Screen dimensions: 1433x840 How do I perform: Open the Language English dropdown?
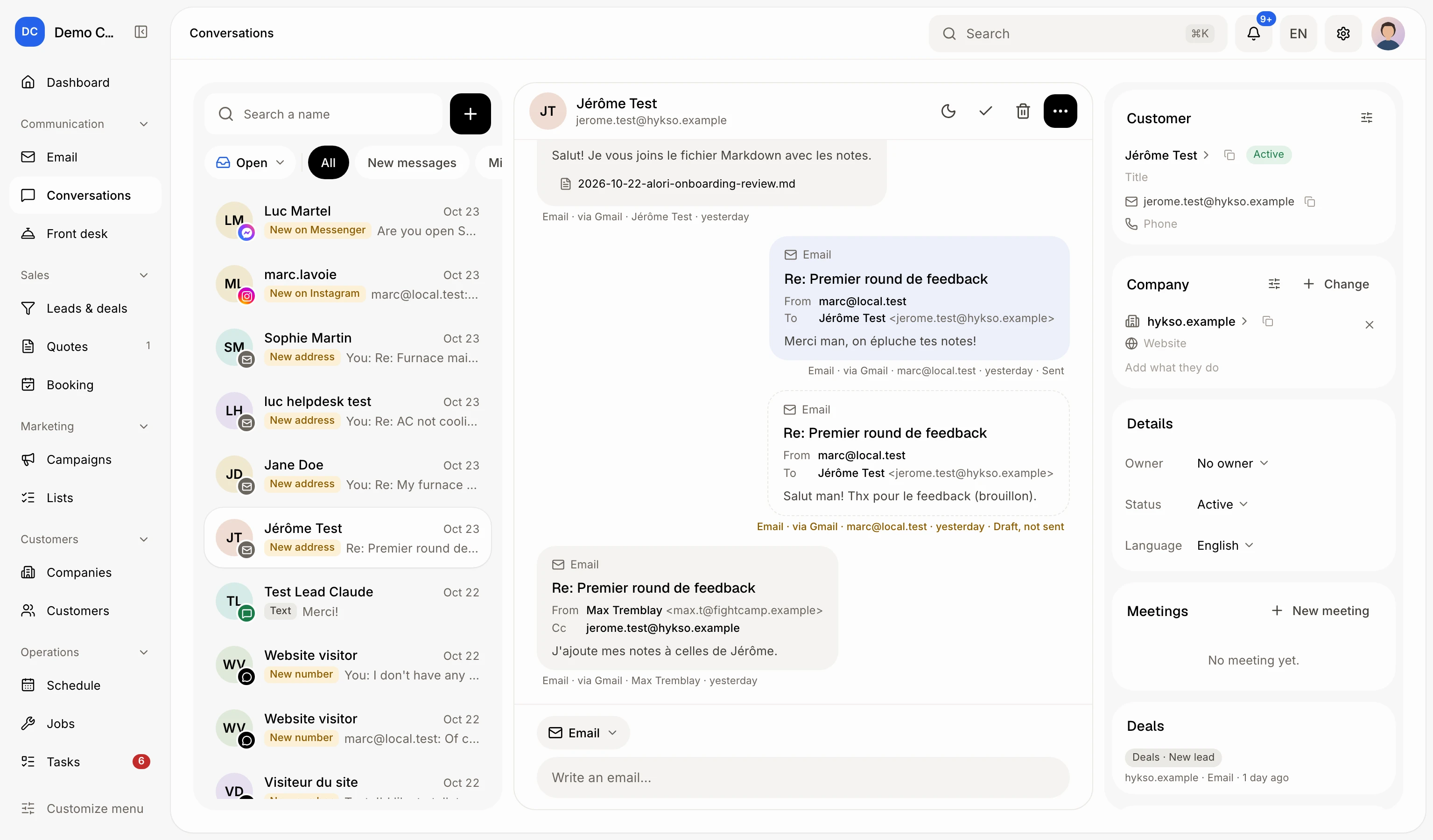point(1224,545)
